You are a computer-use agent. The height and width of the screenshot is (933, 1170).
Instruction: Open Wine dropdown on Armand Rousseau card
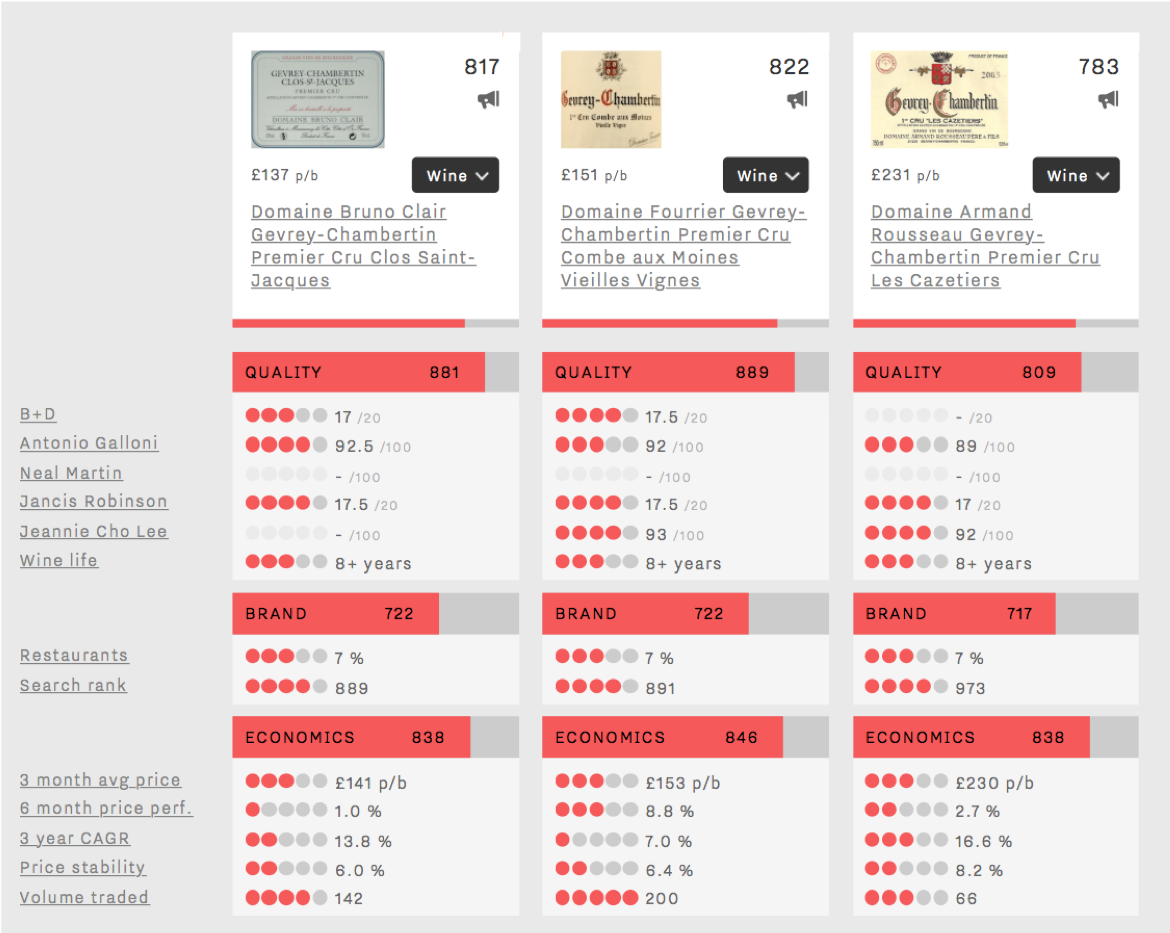coord(1076,175)
